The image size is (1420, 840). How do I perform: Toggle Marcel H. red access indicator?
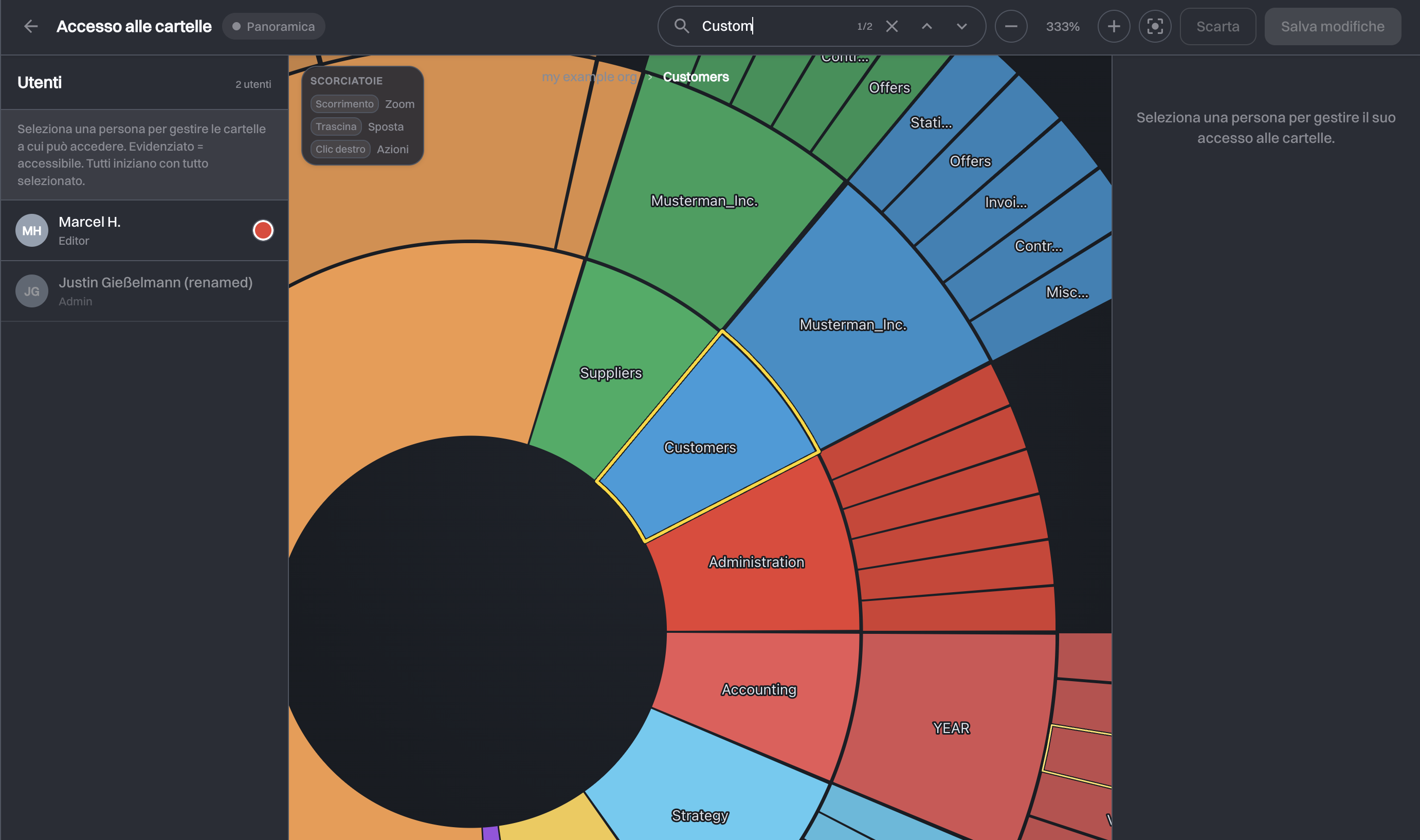[263, 230]
